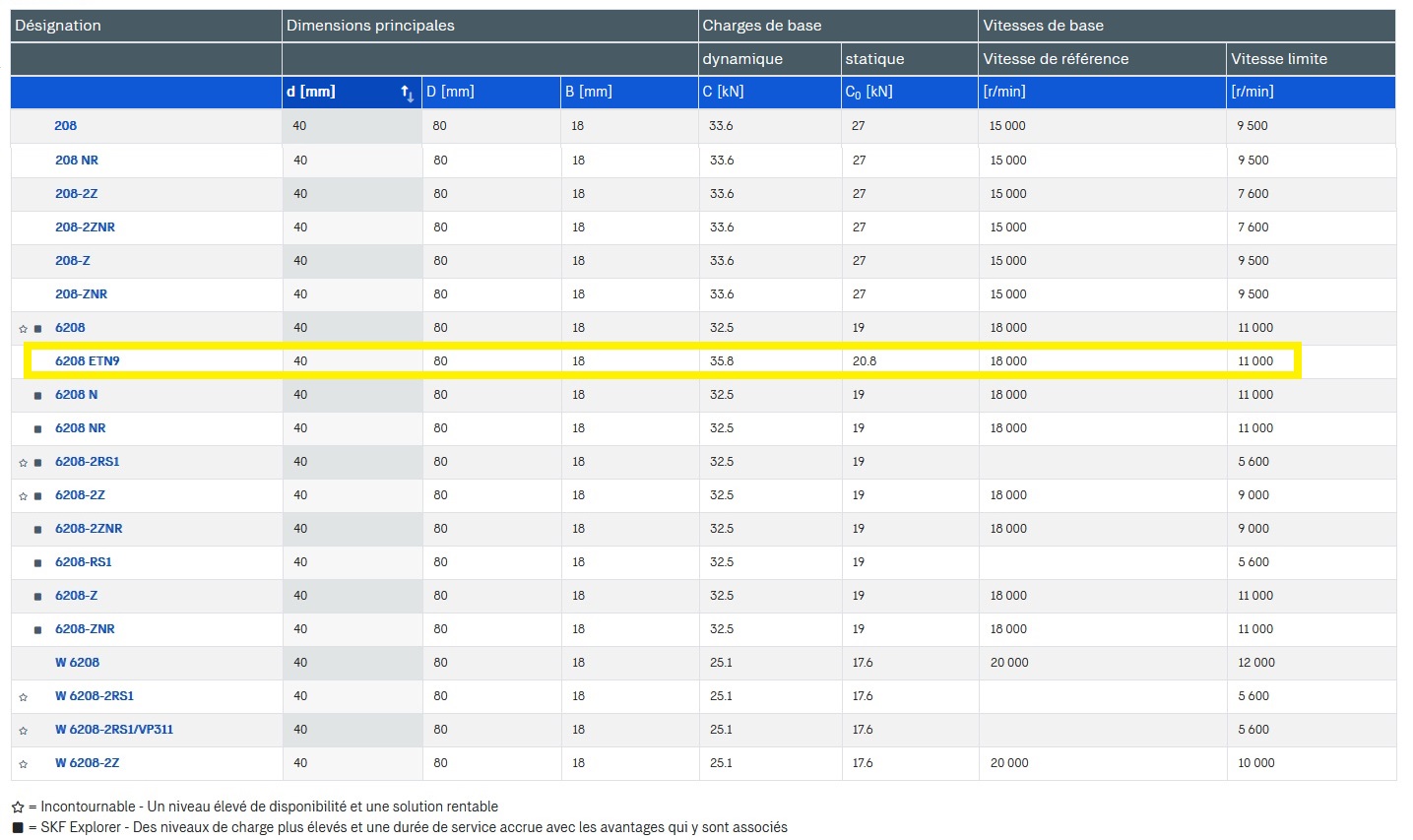Viewport: 1413px width, 840px height.
Task: Click the star icon beside W 6208-2RS1/VP311
Action: pos(24,731)
